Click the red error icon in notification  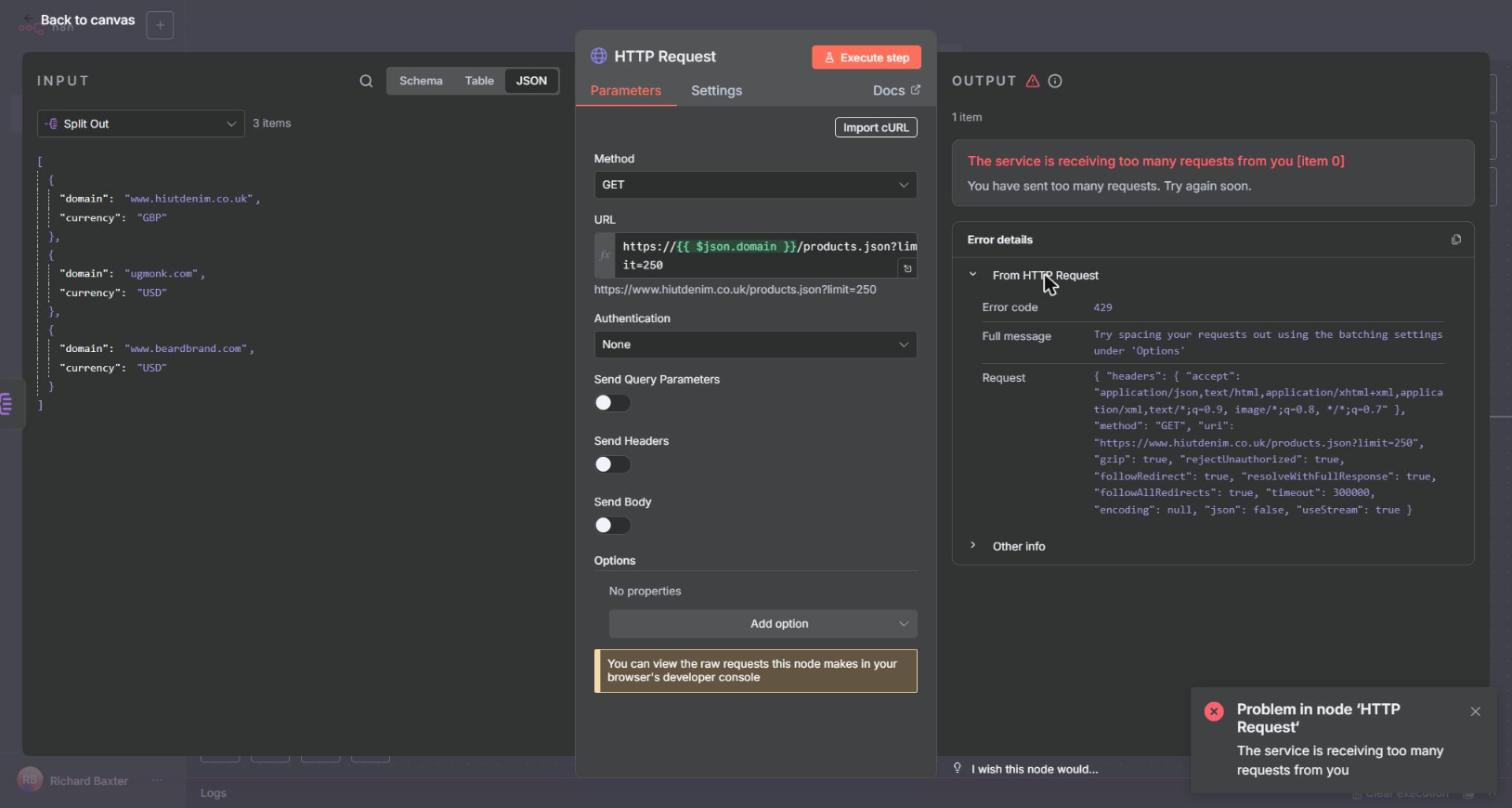click(x=1214, y=711)
